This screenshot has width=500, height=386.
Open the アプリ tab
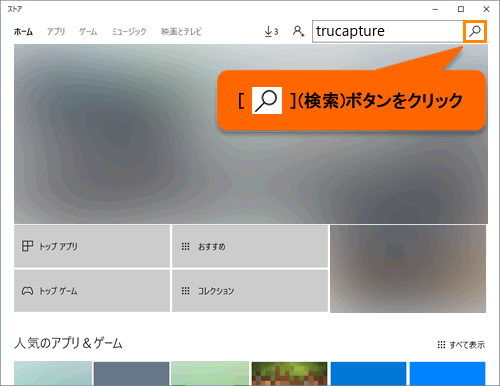pos(56,32)
